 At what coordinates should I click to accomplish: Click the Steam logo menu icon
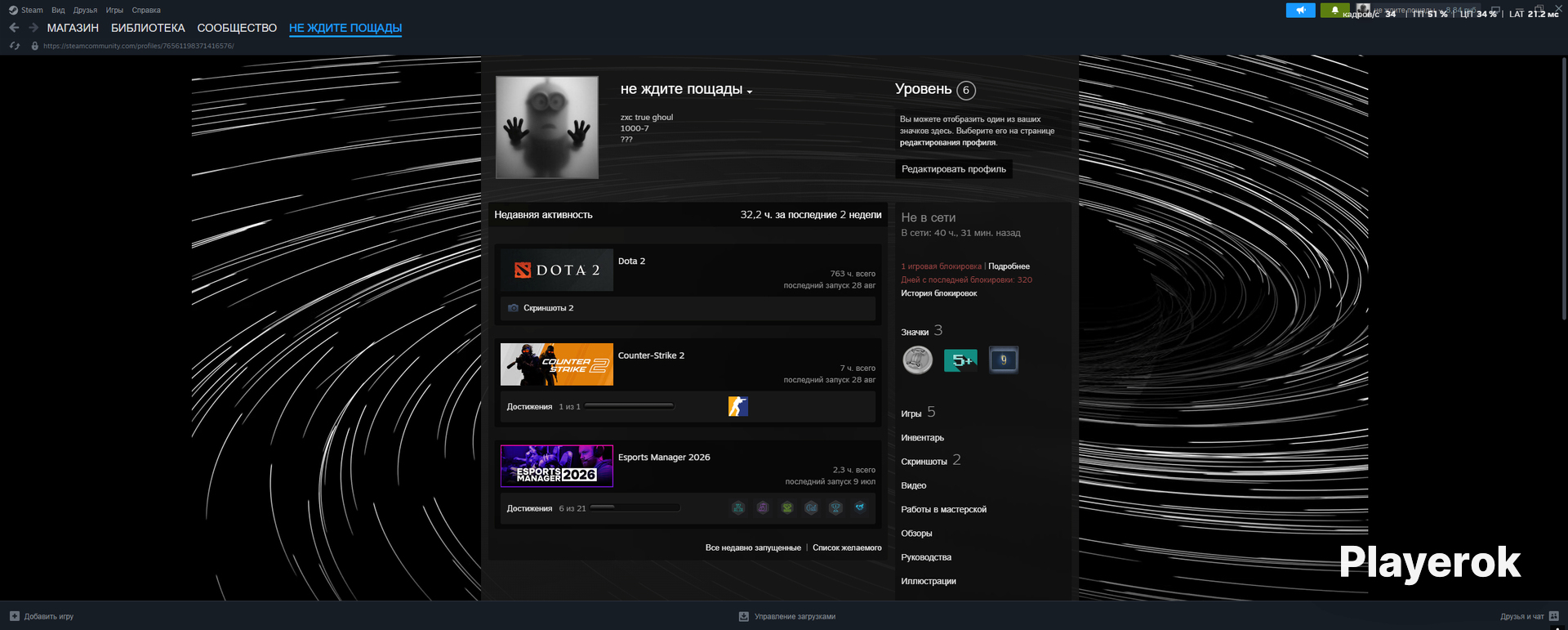[13, 11]
